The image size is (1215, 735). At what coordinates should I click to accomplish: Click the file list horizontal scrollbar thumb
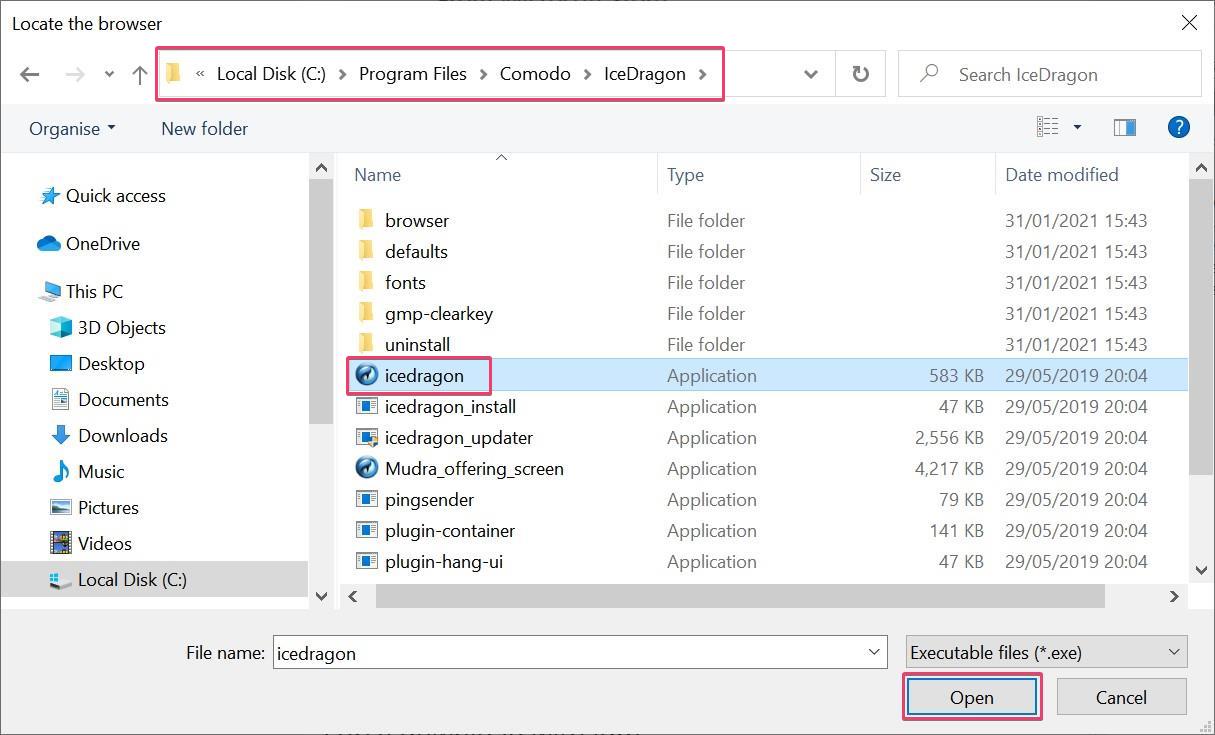pyautogui.click(x=739, y=596)
